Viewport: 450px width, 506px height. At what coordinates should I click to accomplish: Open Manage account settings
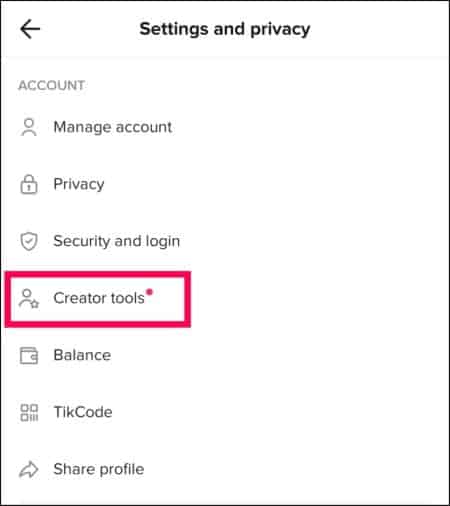tap(113, 127)
